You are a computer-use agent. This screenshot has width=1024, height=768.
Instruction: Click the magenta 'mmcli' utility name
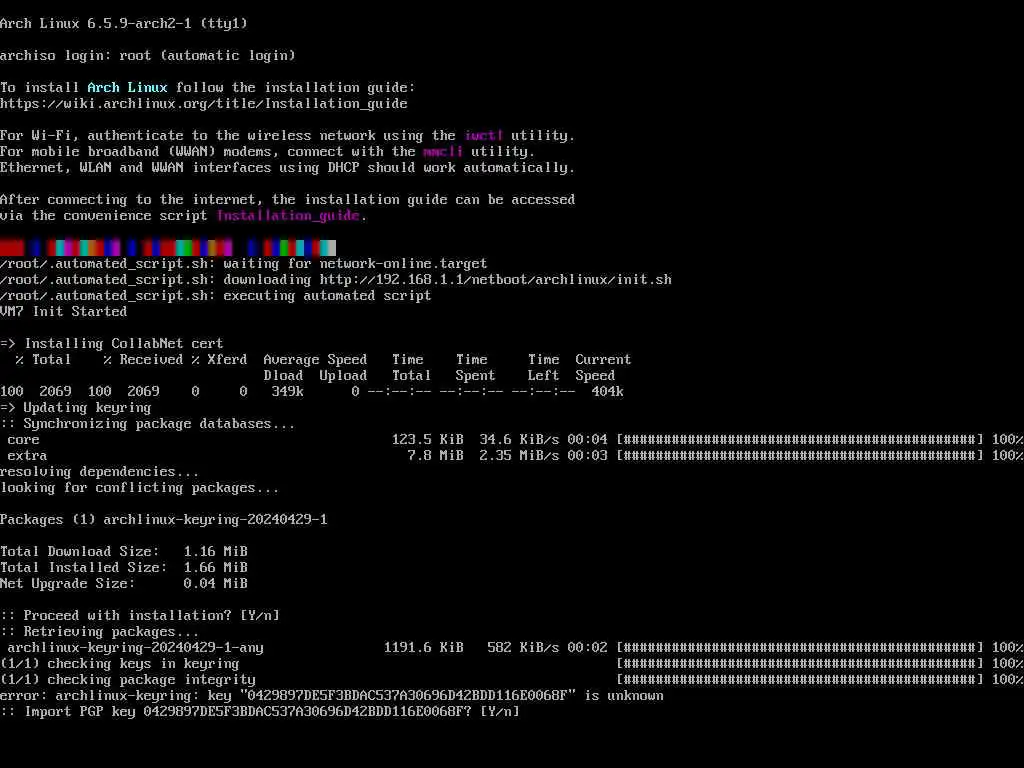(x=443, y=152)
